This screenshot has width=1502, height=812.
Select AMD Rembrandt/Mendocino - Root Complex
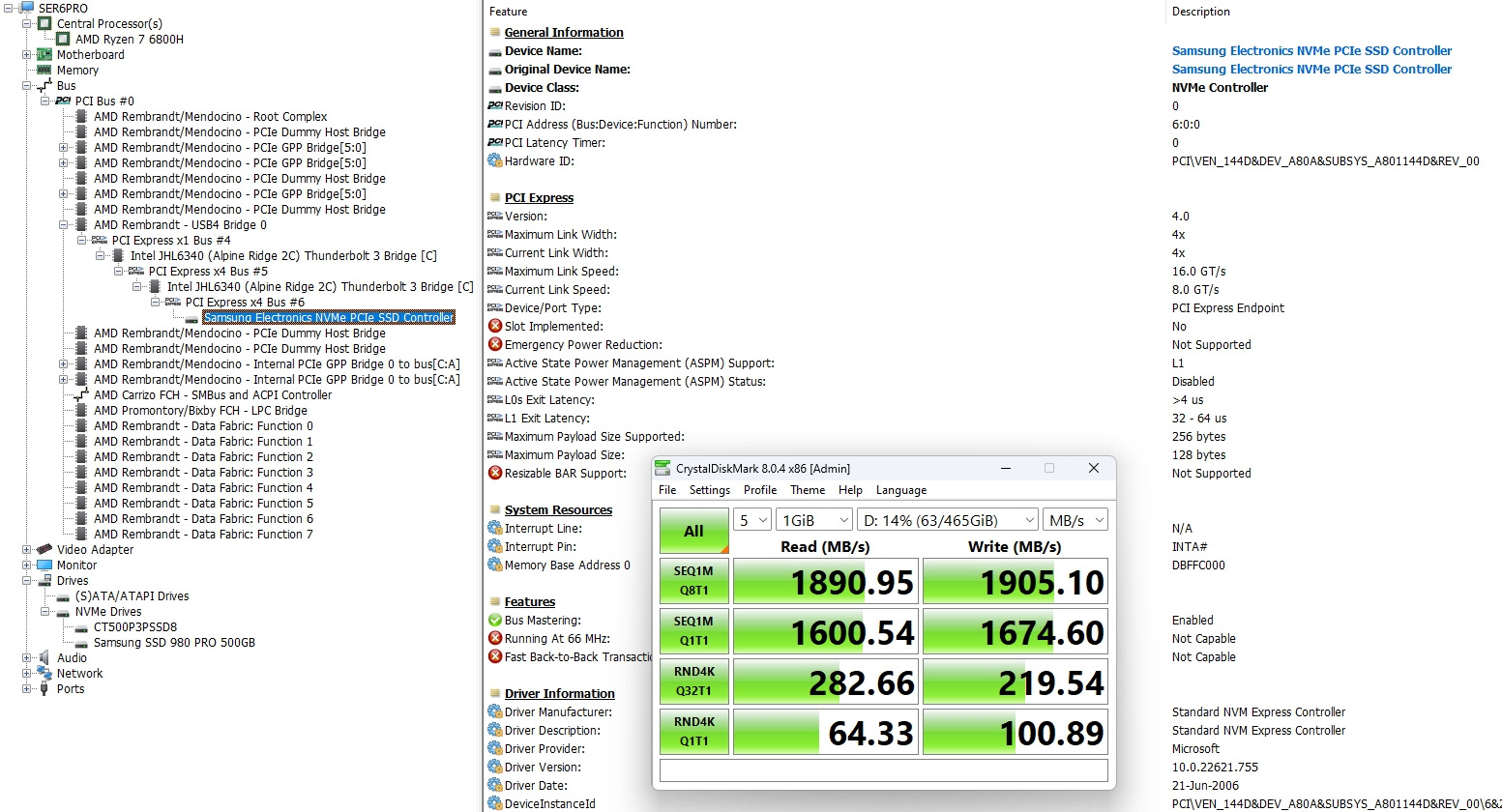210,116
